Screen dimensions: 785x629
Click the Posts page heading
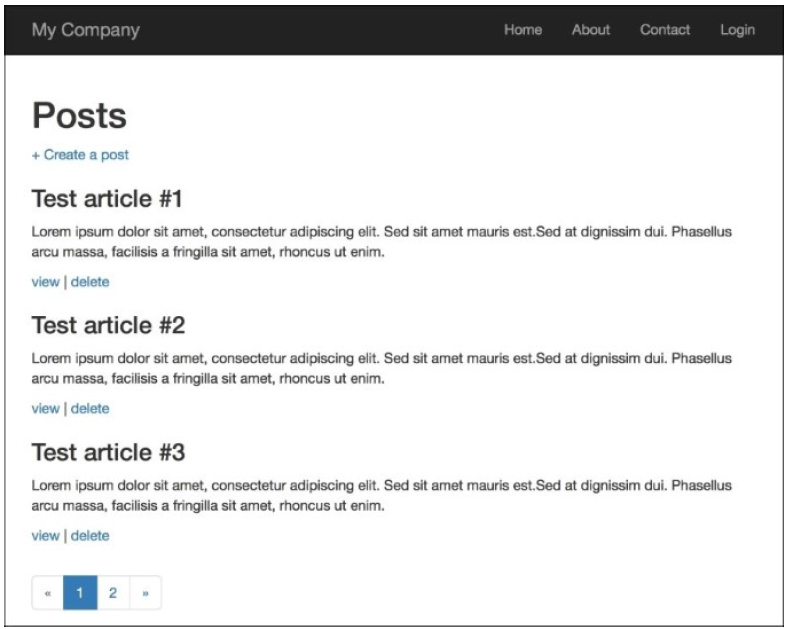pos(80,117)
